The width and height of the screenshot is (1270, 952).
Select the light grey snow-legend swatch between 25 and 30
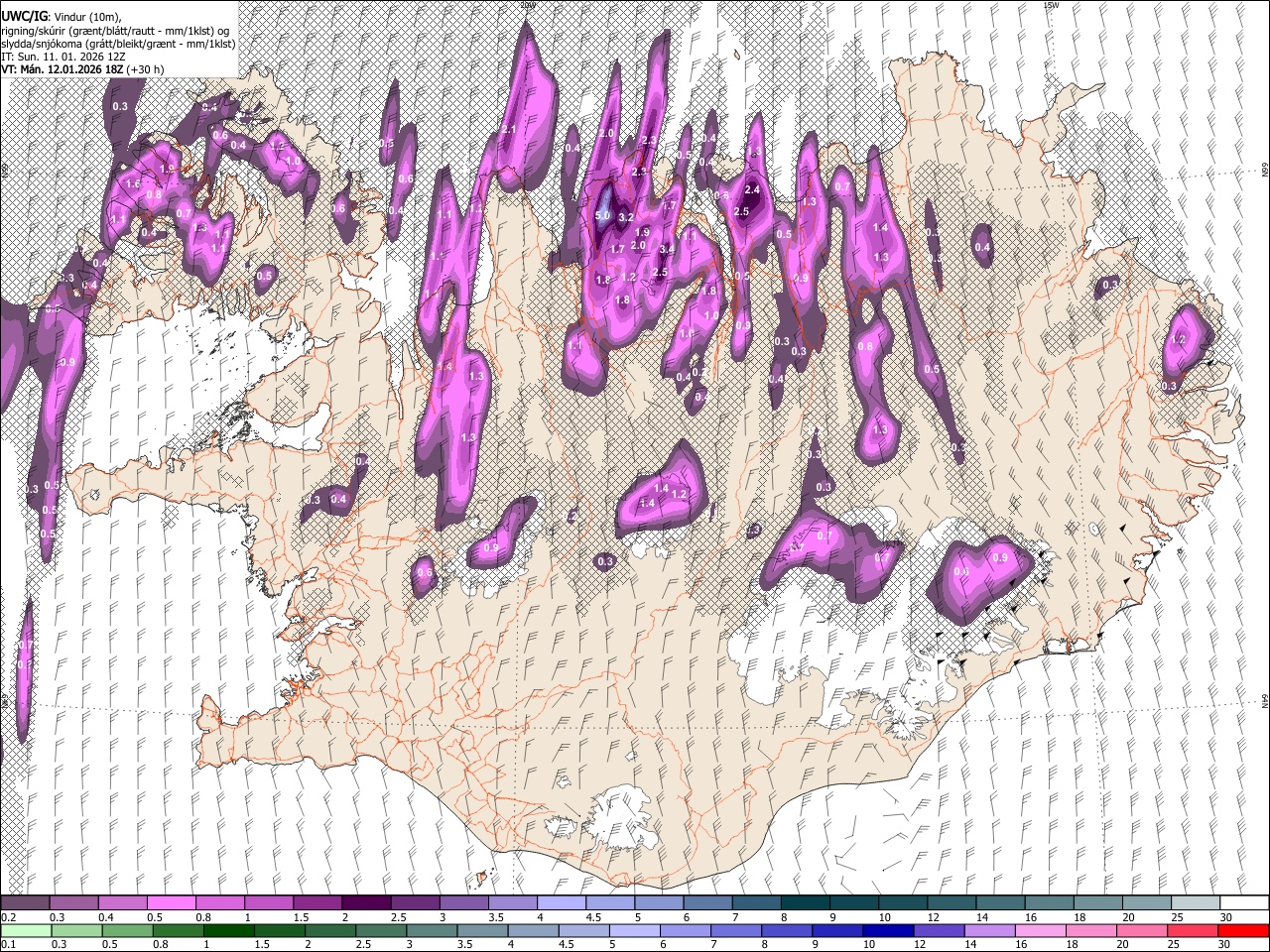click(x=1195, y=903)
